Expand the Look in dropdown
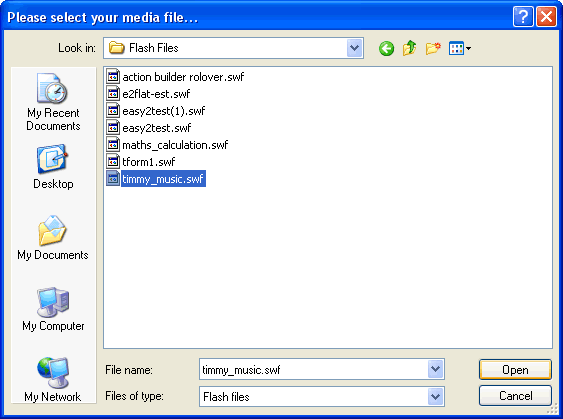Viewport: 563px width, 419px height. (354, 48)
